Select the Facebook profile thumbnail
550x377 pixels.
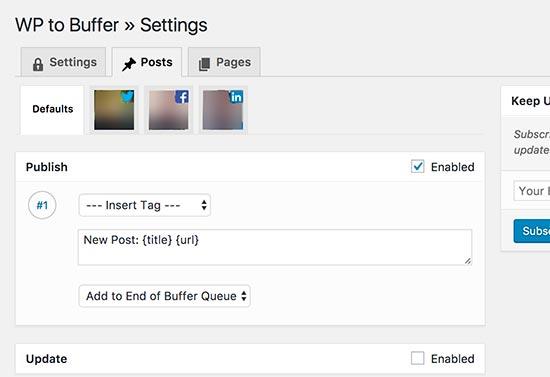pyautogui.click(x=169, y=110)
